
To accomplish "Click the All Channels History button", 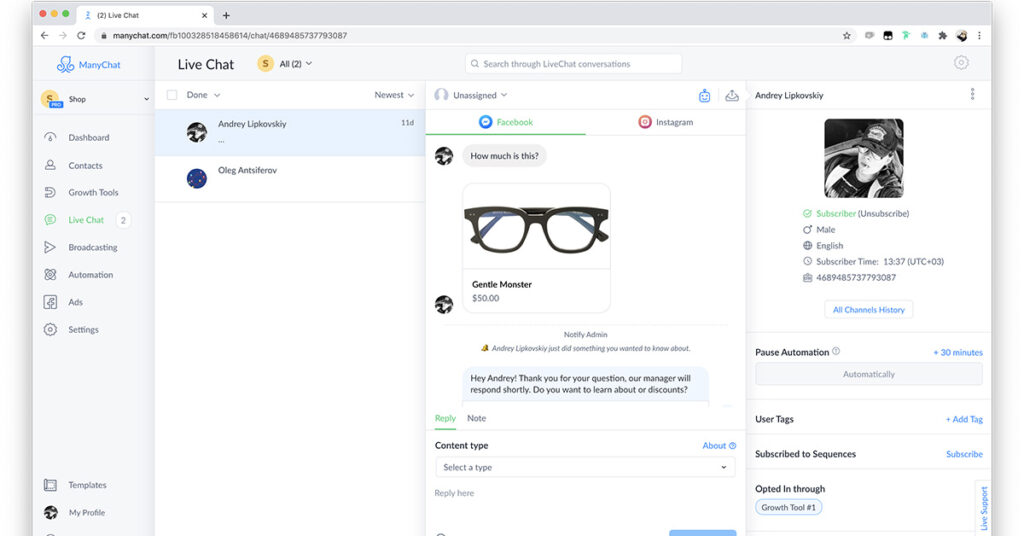I will click(x=868, y=310).
